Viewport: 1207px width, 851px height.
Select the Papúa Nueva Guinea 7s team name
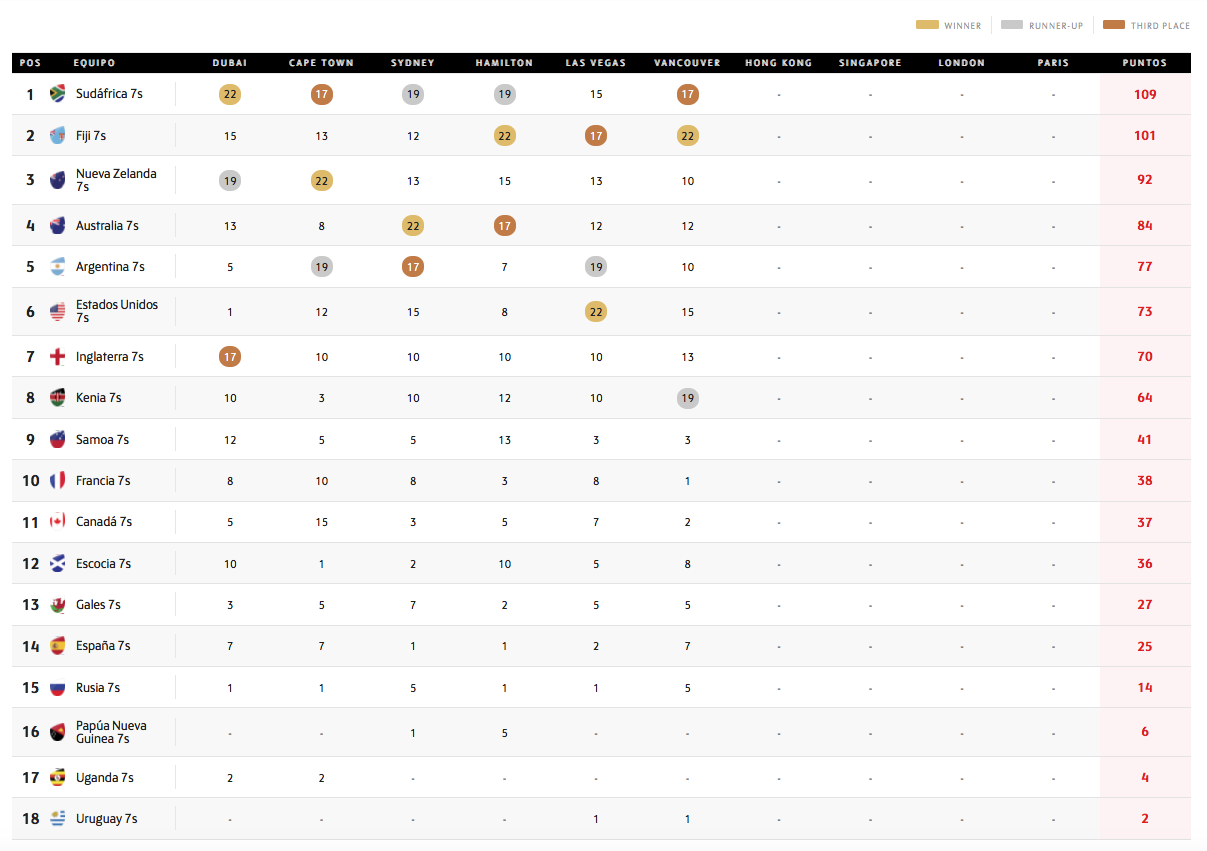click(110, 732)
